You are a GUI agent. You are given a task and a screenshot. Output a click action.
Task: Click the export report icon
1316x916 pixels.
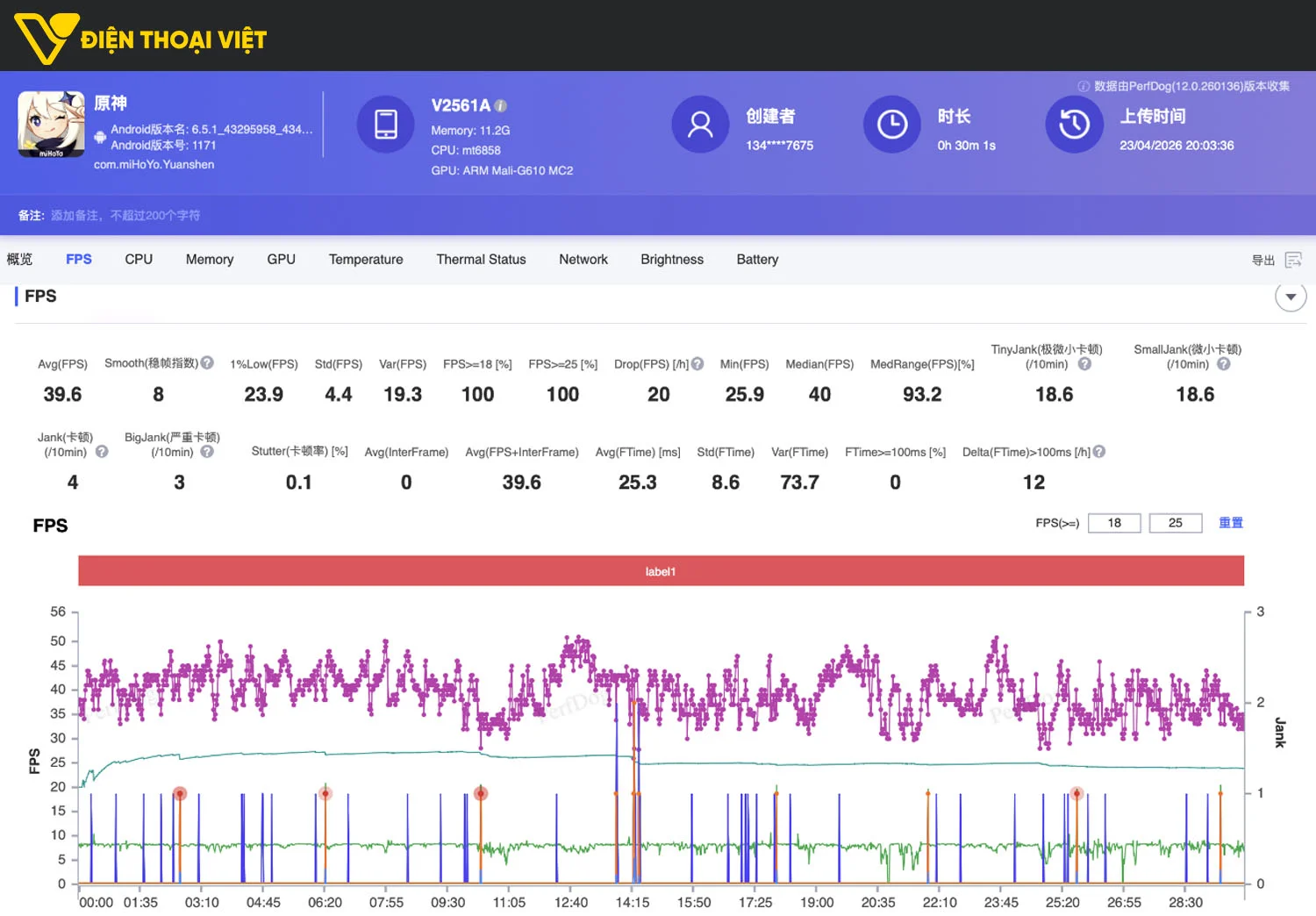1292,260
